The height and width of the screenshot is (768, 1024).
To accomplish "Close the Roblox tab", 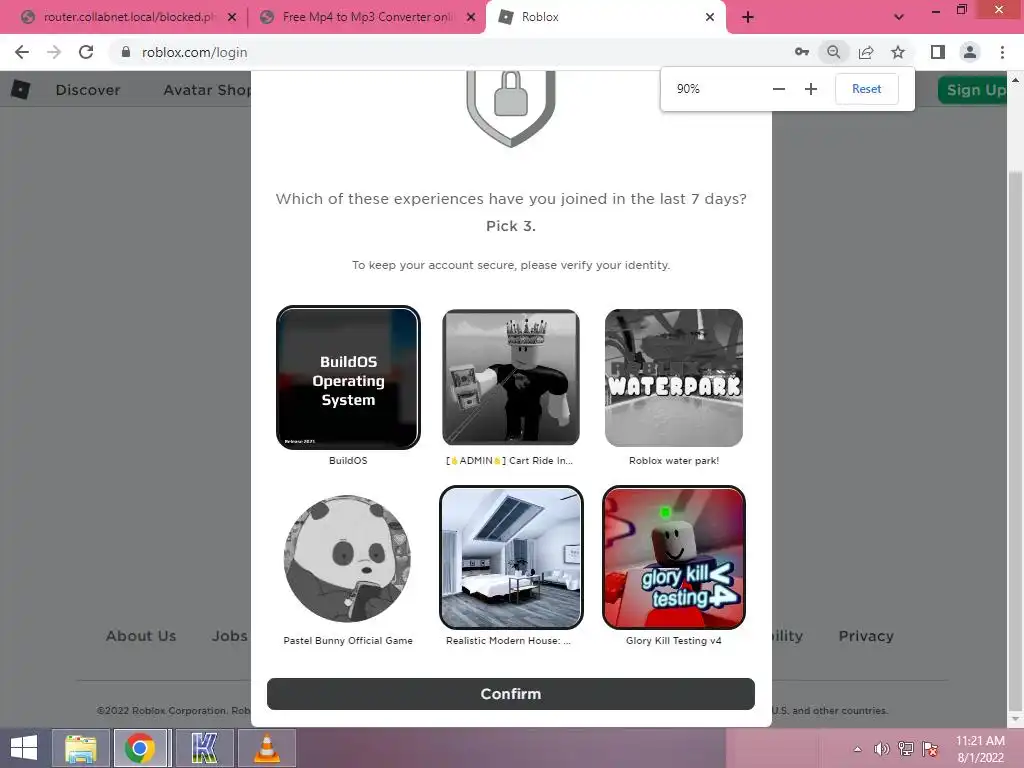I will point(710,17).
